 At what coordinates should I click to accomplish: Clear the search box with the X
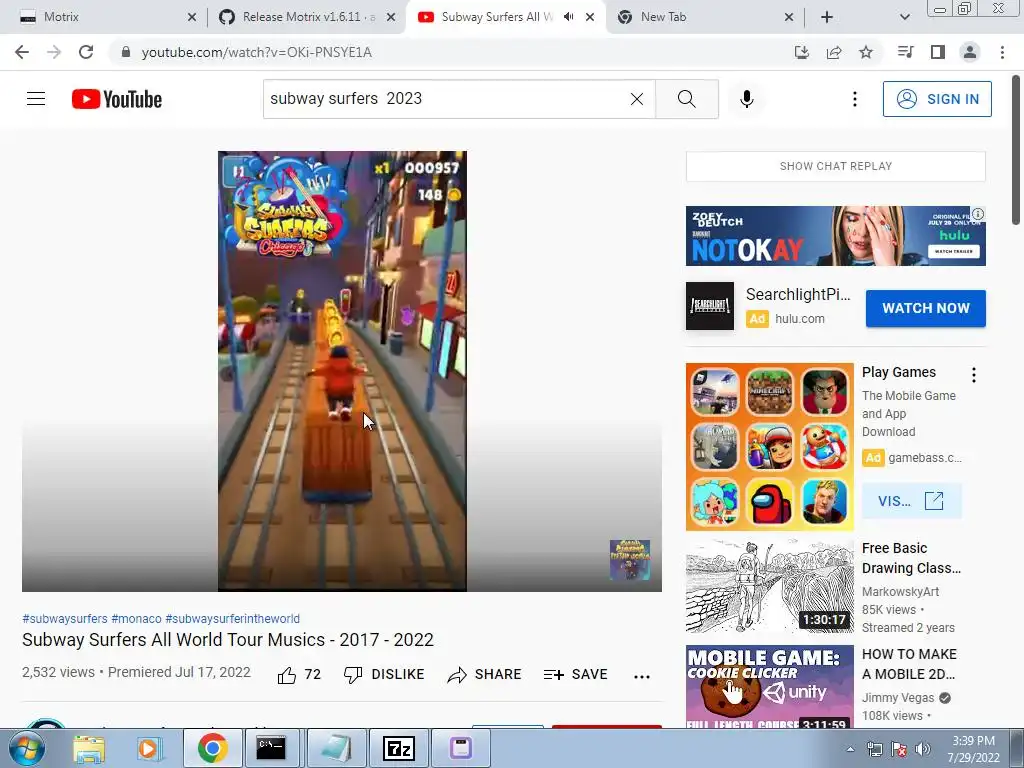click(637, 99)
